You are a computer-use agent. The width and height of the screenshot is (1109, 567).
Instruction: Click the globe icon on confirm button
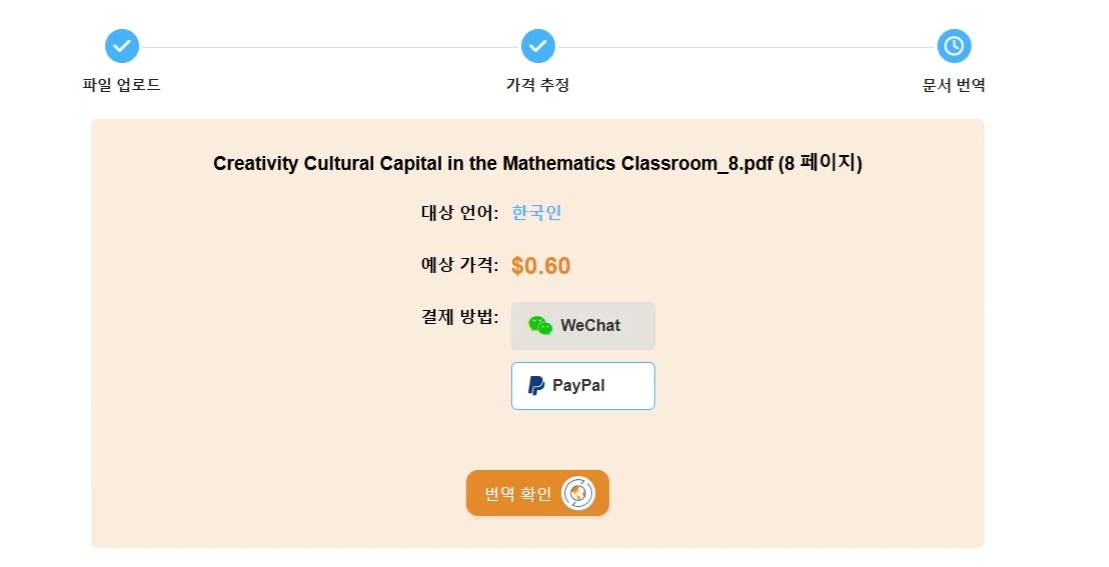pos(578,493)
